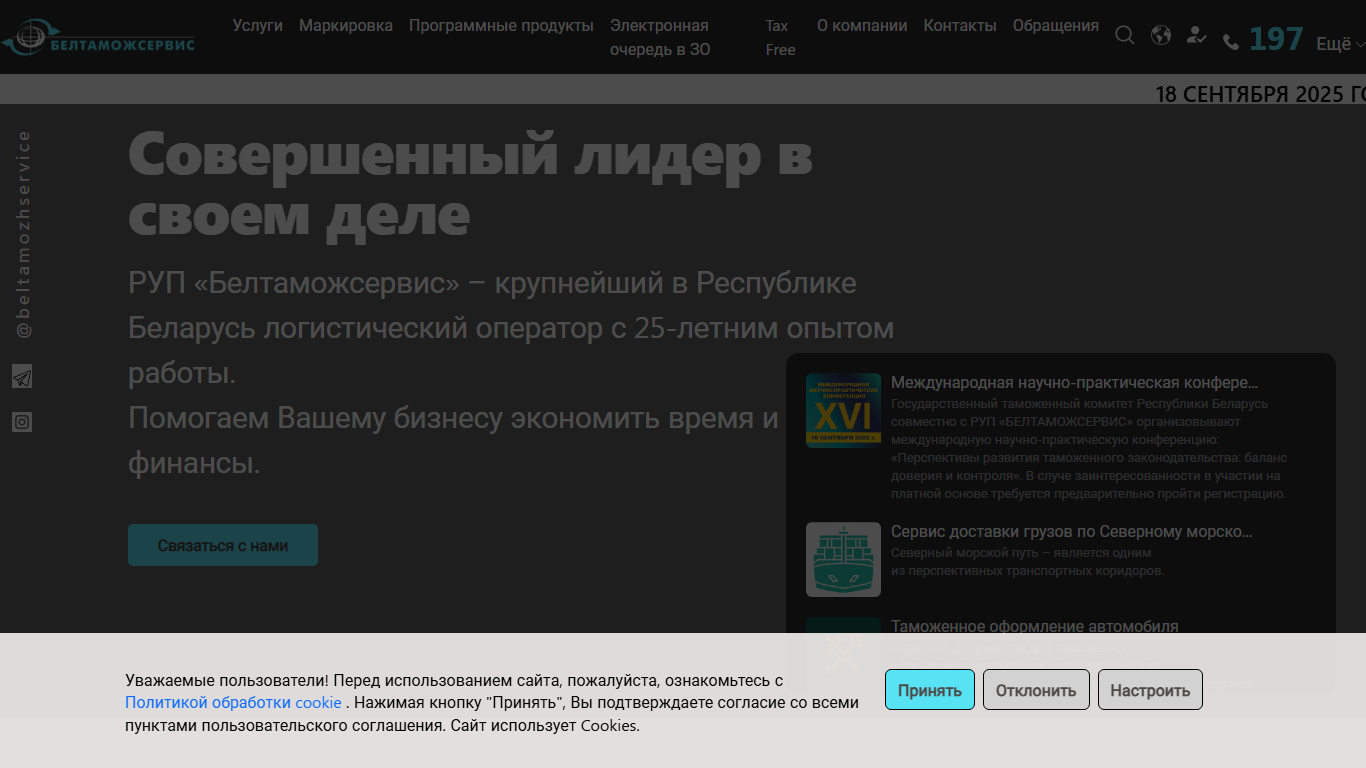Go to Контакты page

[x=960, y=26]
